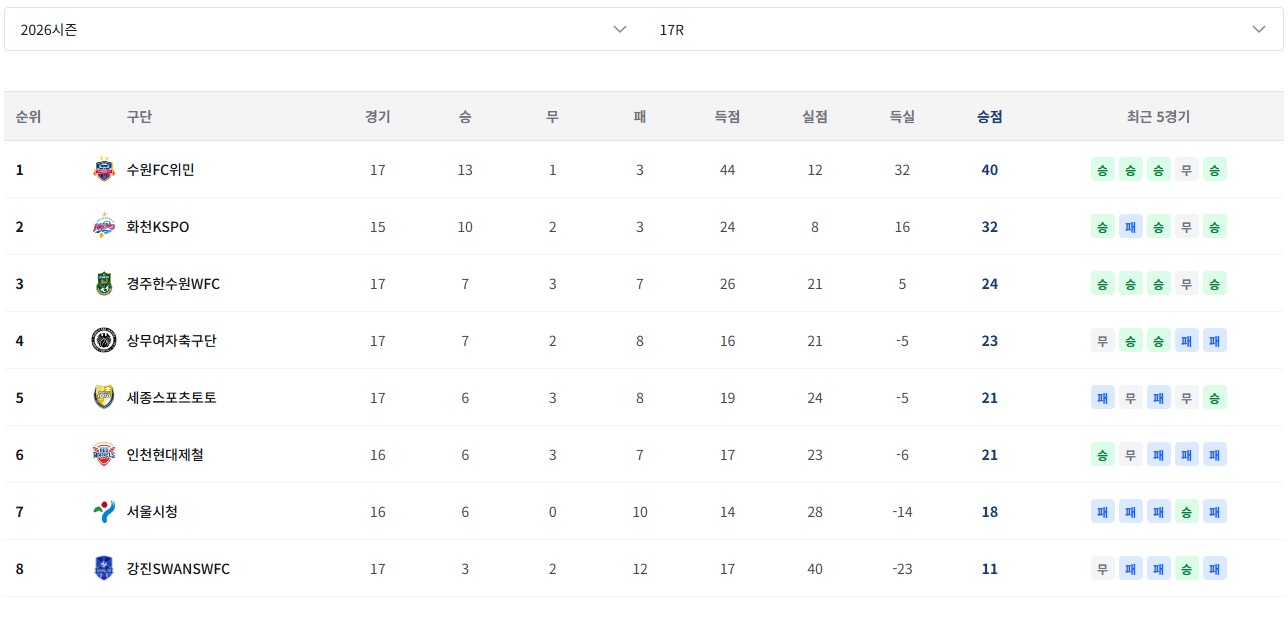
Task: Open the 17R round dropdown
Action: point(964,30)
